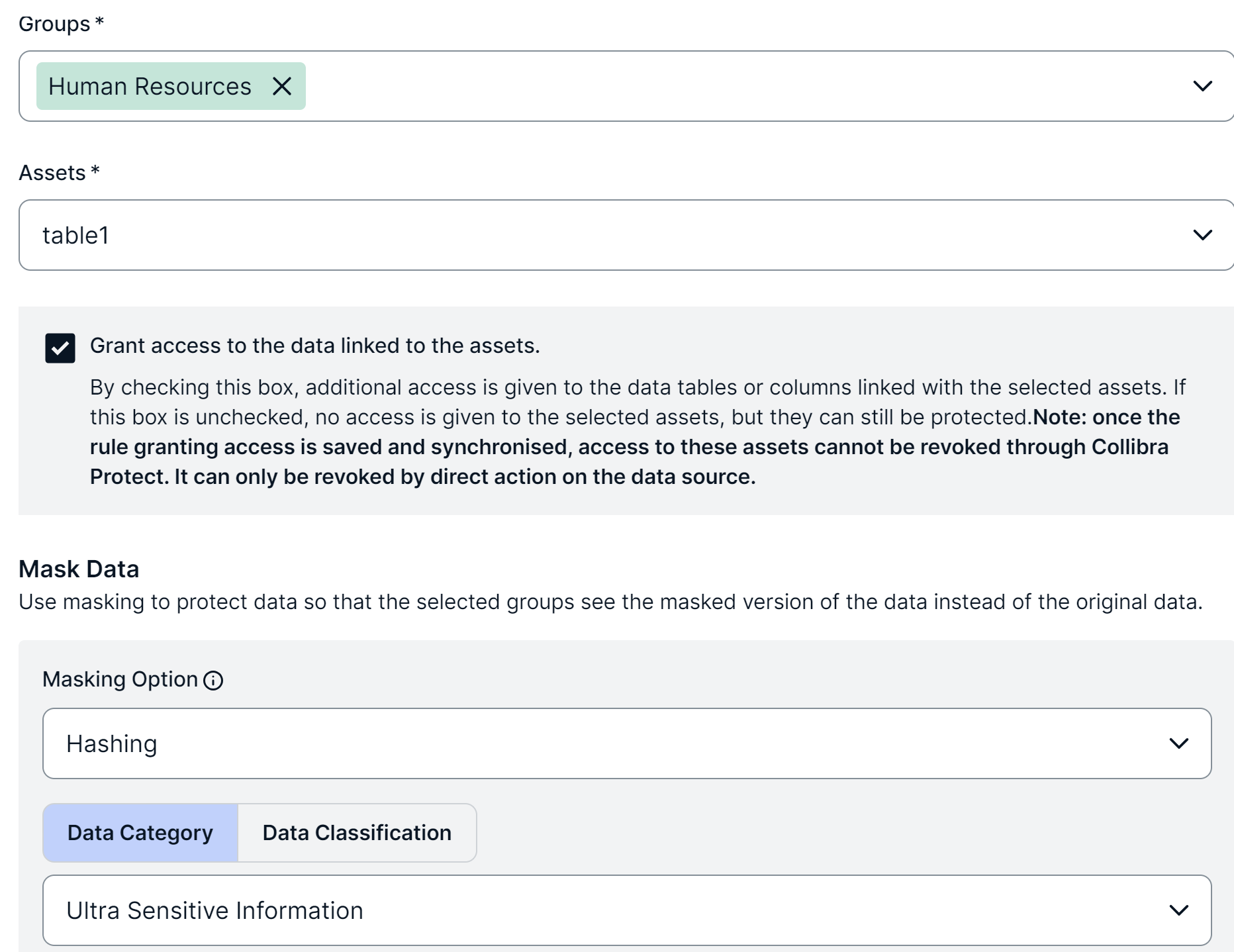Switch to the Data Classification tab
The image size is (1234, 952).
click(356, 833)
